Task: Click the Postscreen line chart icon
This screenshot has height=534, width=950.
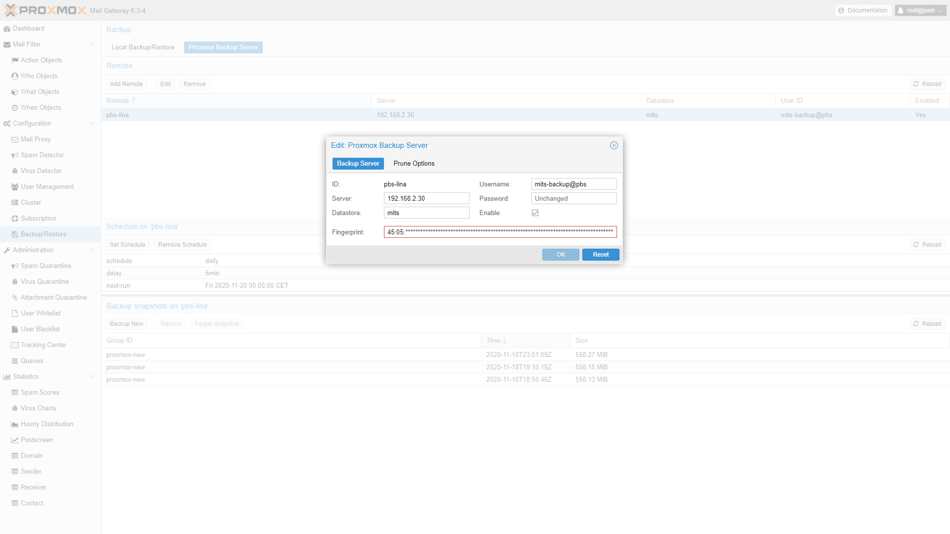Action: [x=15, y=440]
